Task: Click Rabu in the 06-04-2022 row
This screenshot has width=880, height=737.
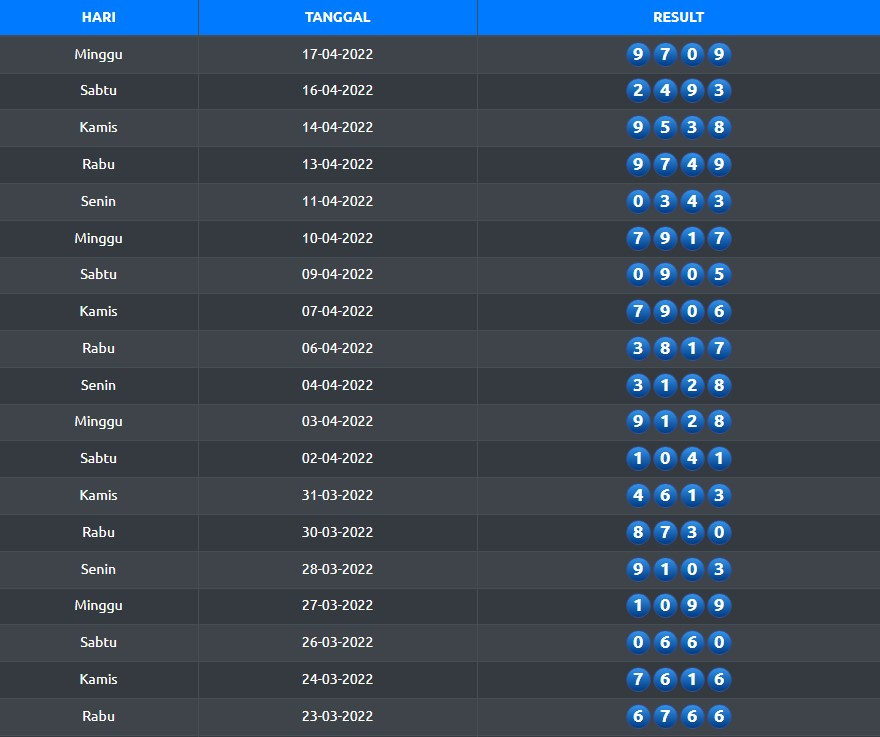Action: [x=99, y=349]
